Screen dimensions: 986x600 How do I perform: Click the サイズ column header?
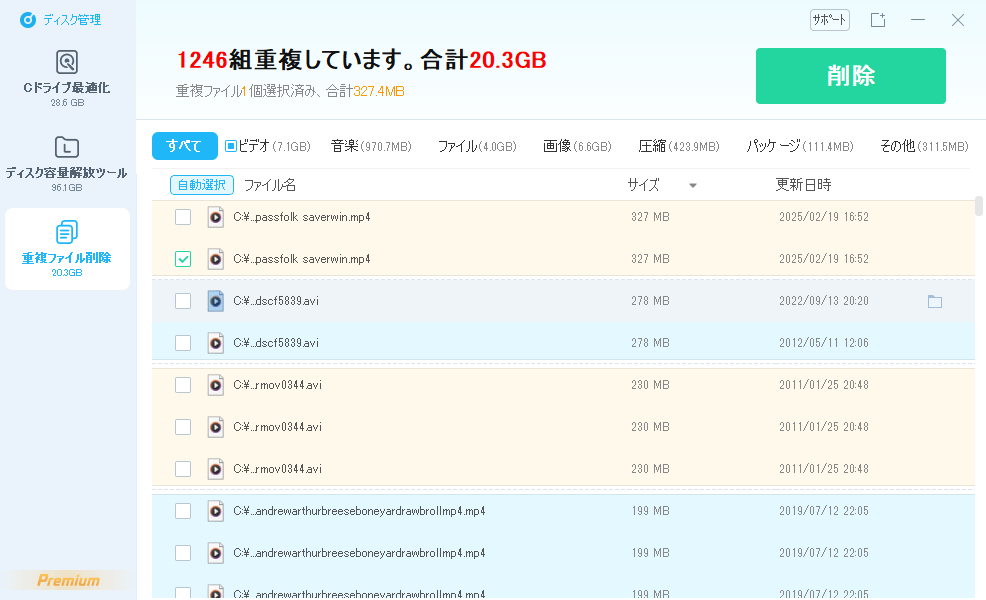pyautogui.click(x=643, y=185)
